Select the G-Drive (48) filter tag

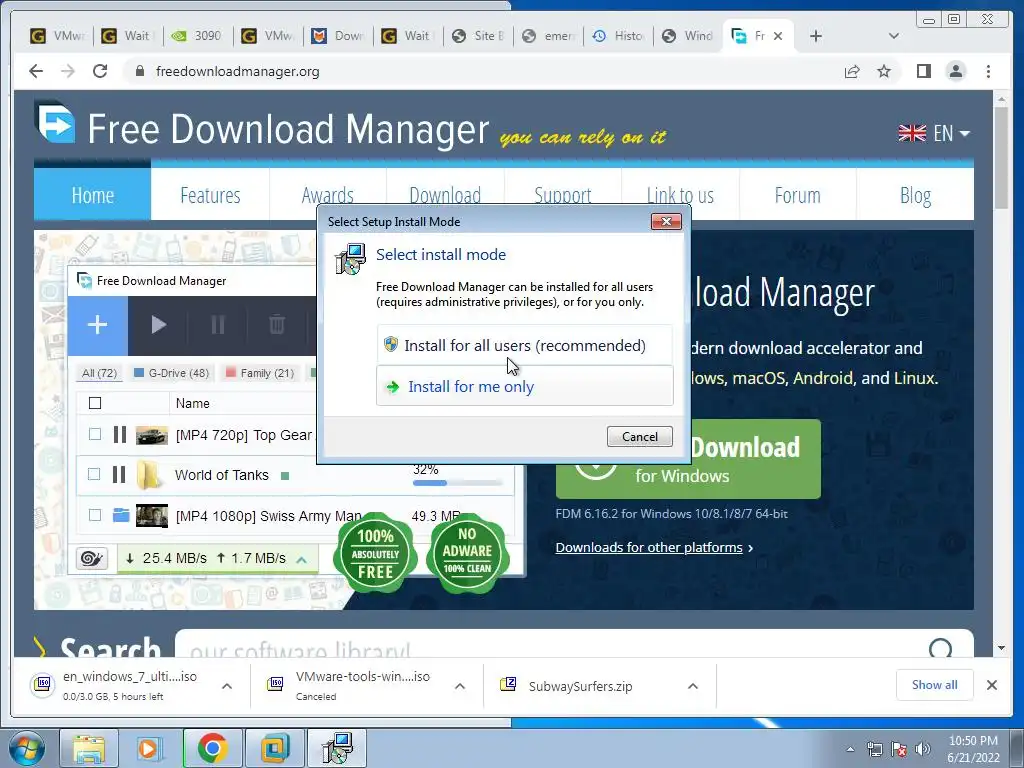pos(171,373)
